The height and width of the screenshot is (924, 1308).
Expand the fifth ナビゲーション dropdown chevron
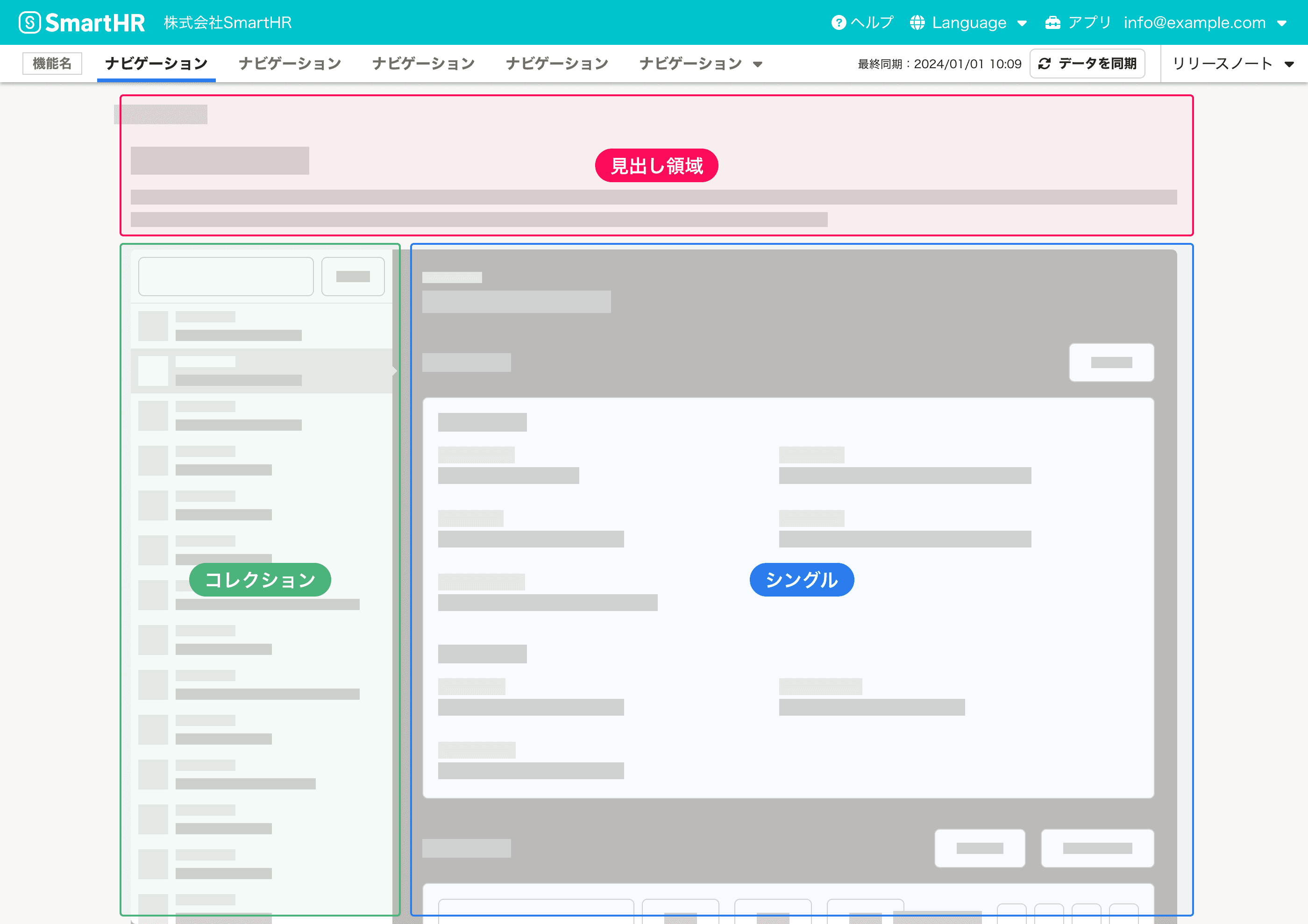(x=758, y=64)
